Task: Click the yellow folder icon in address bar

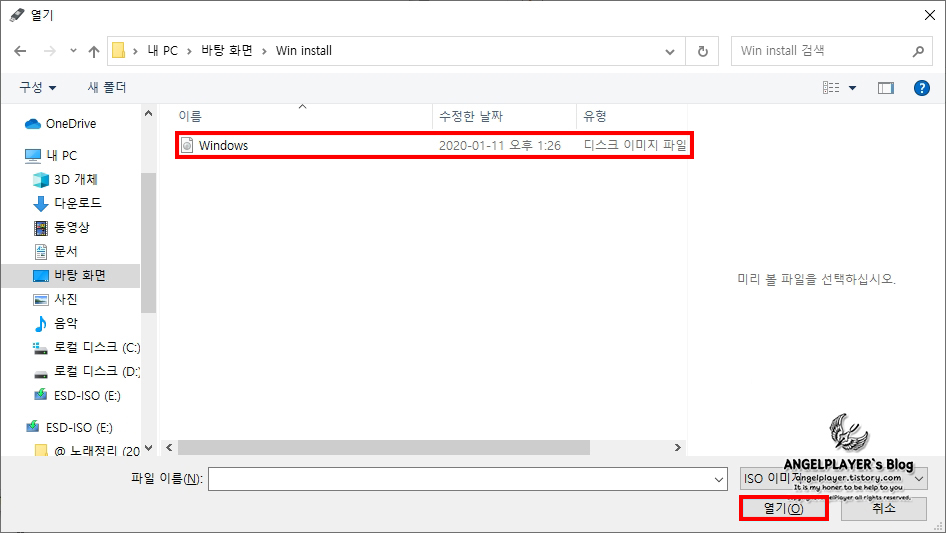Action: coord(119,51)
